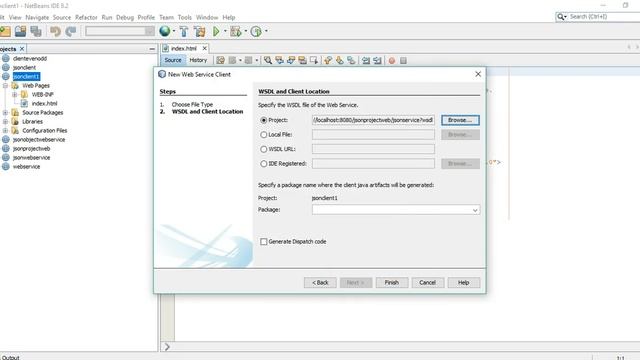Click the Clean and Build icon
The height and width of the screenshot is (360, 640).
pos(199,31)
